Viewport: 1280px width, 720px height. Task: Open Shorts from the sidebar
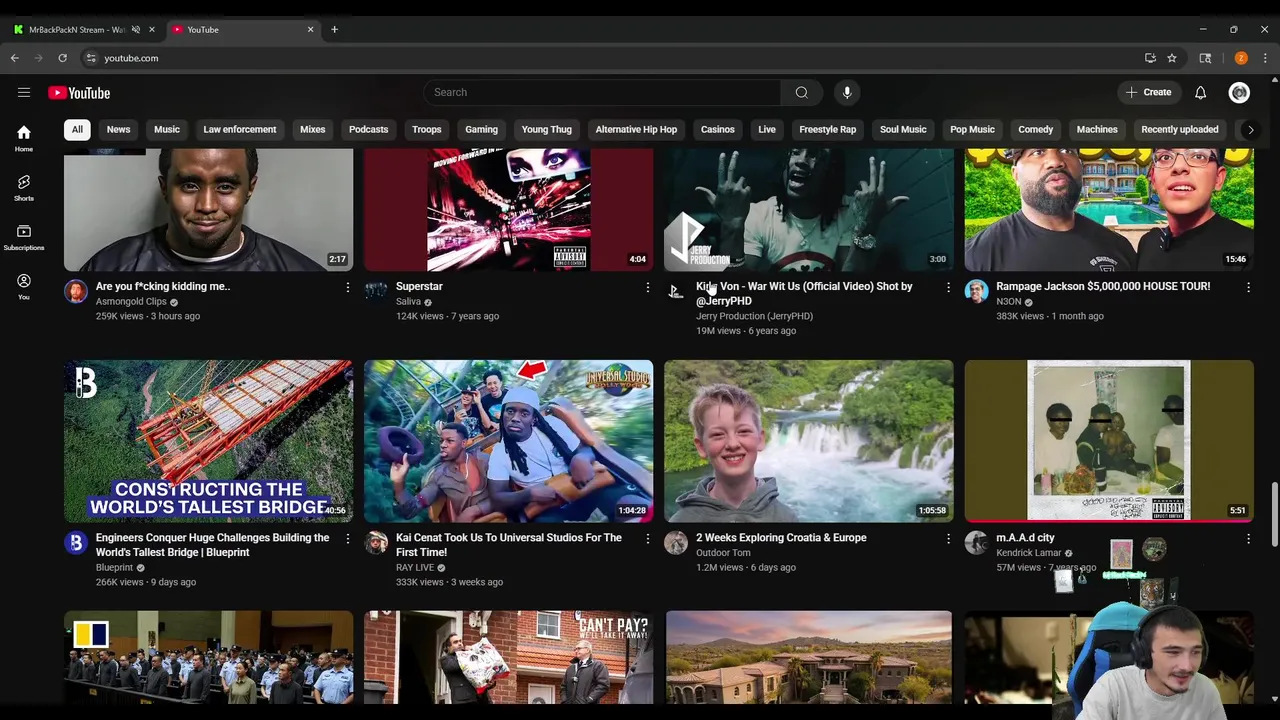24,187
